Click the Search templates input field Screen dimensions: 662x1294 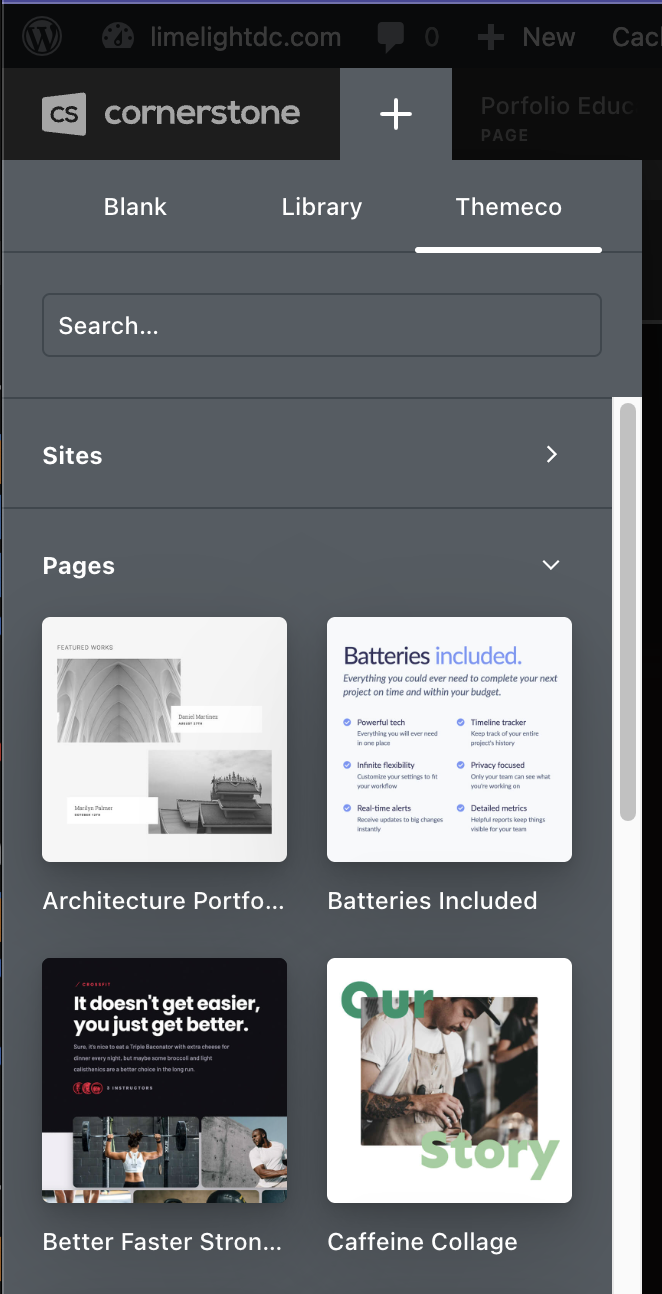pos(321,325)
